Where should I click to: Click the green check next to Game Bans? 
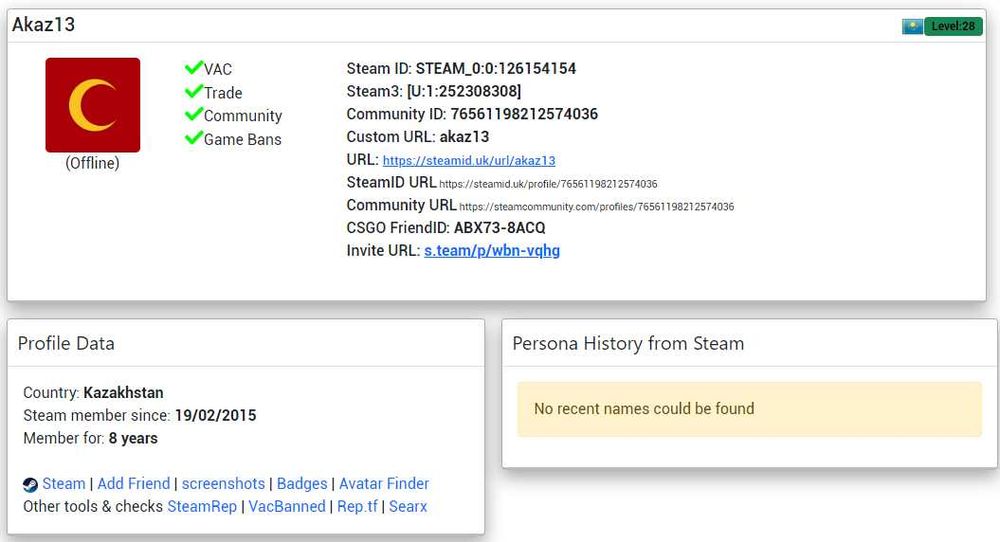tap(193, 137)
